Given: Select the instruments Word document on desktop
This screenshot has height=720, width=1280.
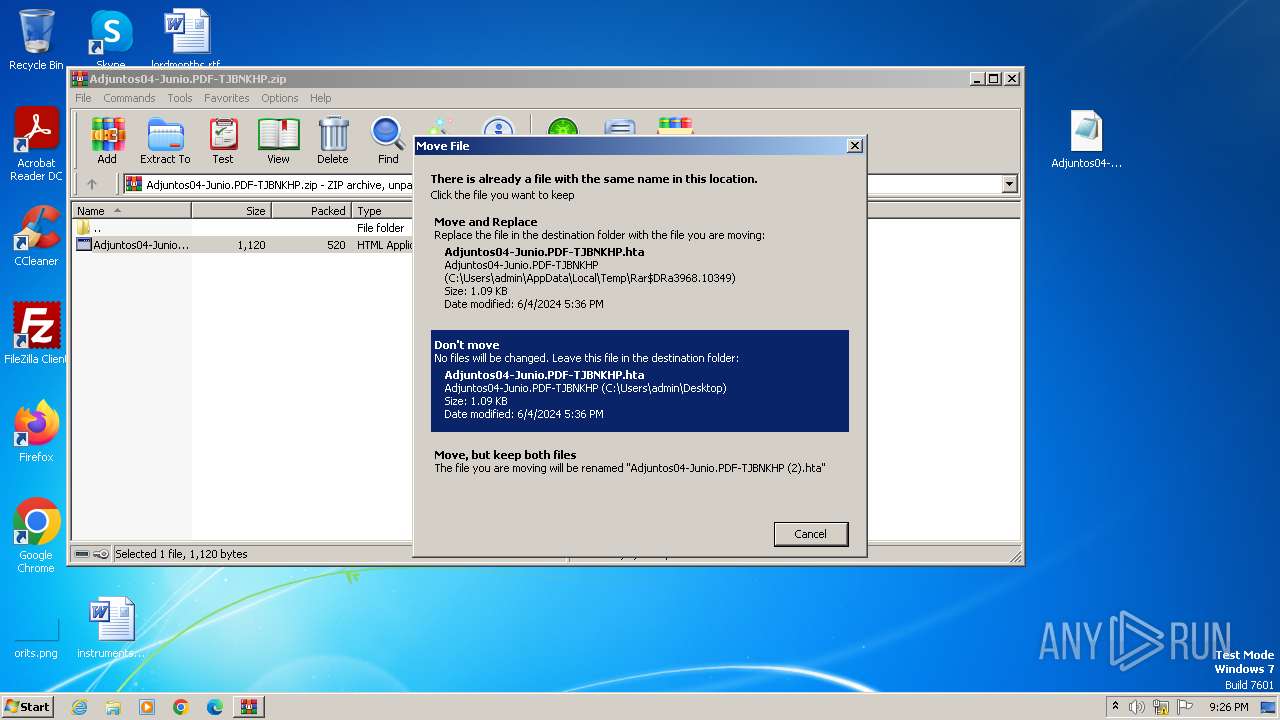Looking at the screenshot, I should tap(111, 628).
